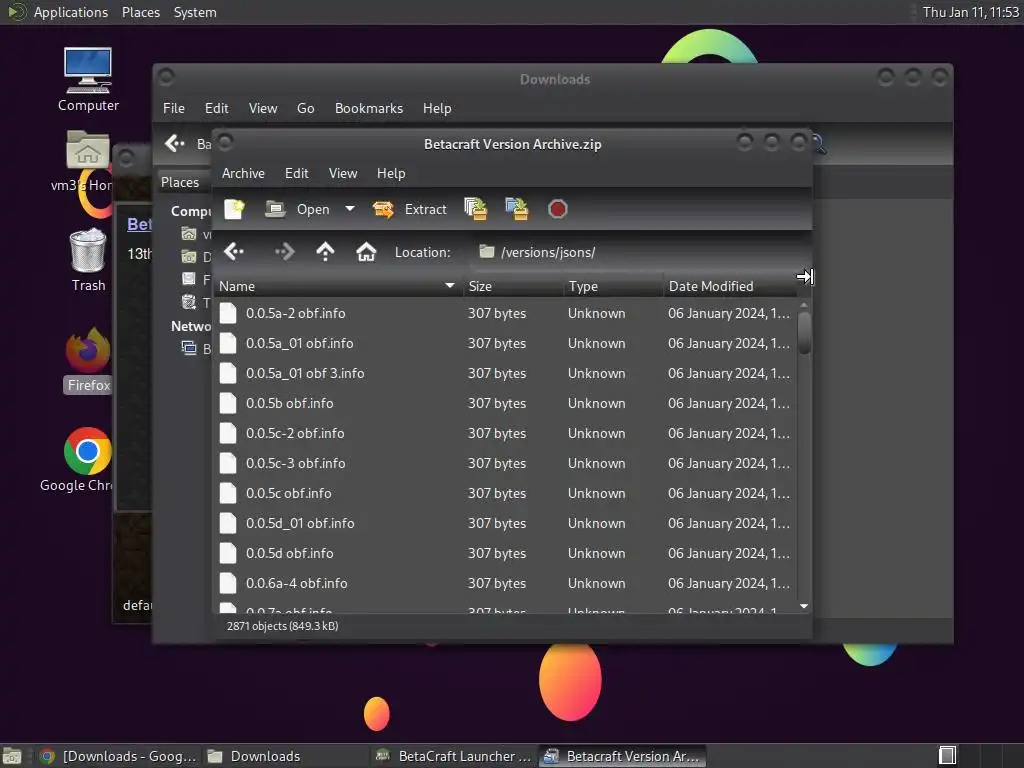1024x768 pixels.
Task: Sort by Name column header
Action: point(338,286)
